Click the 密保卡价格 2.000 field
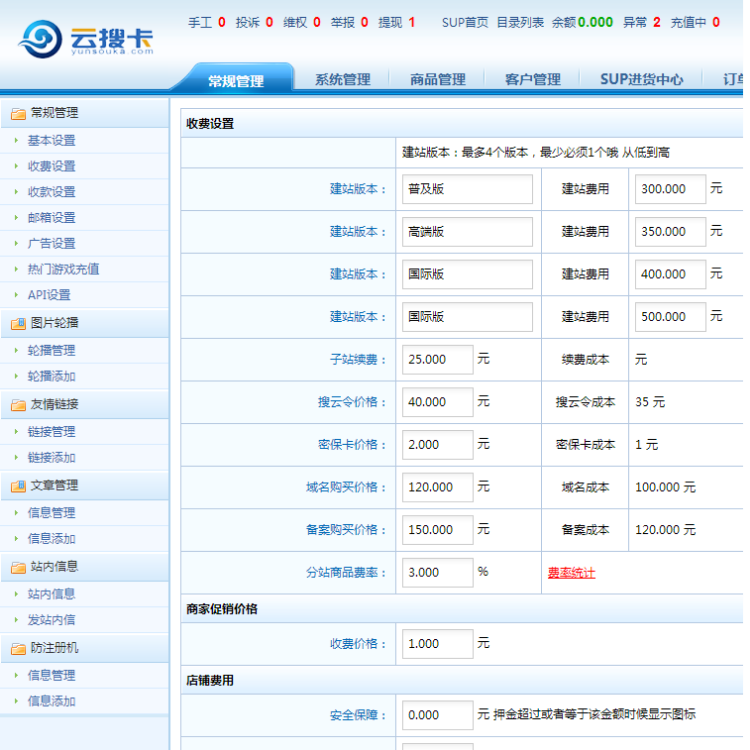This screenshot has width=750, height=750. point(438,444)
